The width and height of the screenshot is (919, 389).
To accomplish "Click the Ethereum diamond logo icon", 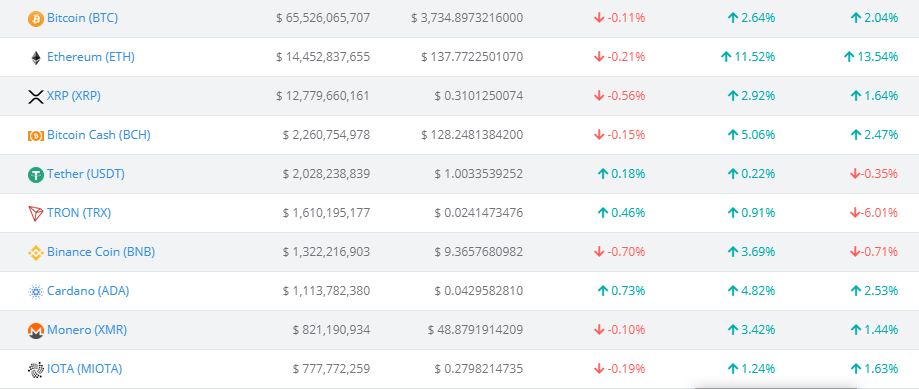I will (36, 57).
